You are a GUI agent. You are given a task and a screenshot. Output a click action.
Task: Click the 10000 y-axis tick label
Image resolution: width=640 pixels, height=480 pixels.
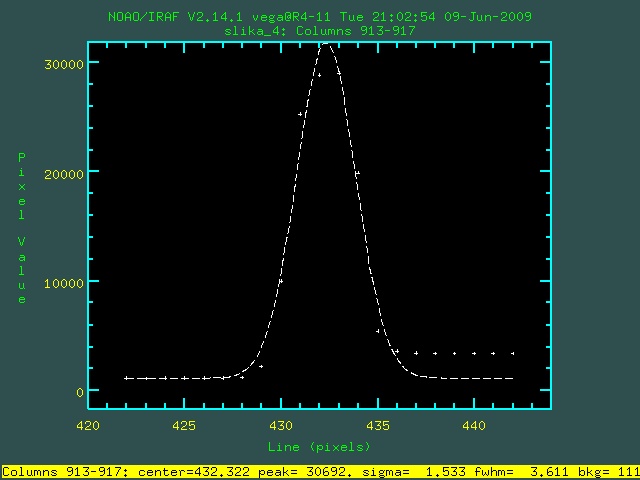pyautogui.click(x=64, y=283)
